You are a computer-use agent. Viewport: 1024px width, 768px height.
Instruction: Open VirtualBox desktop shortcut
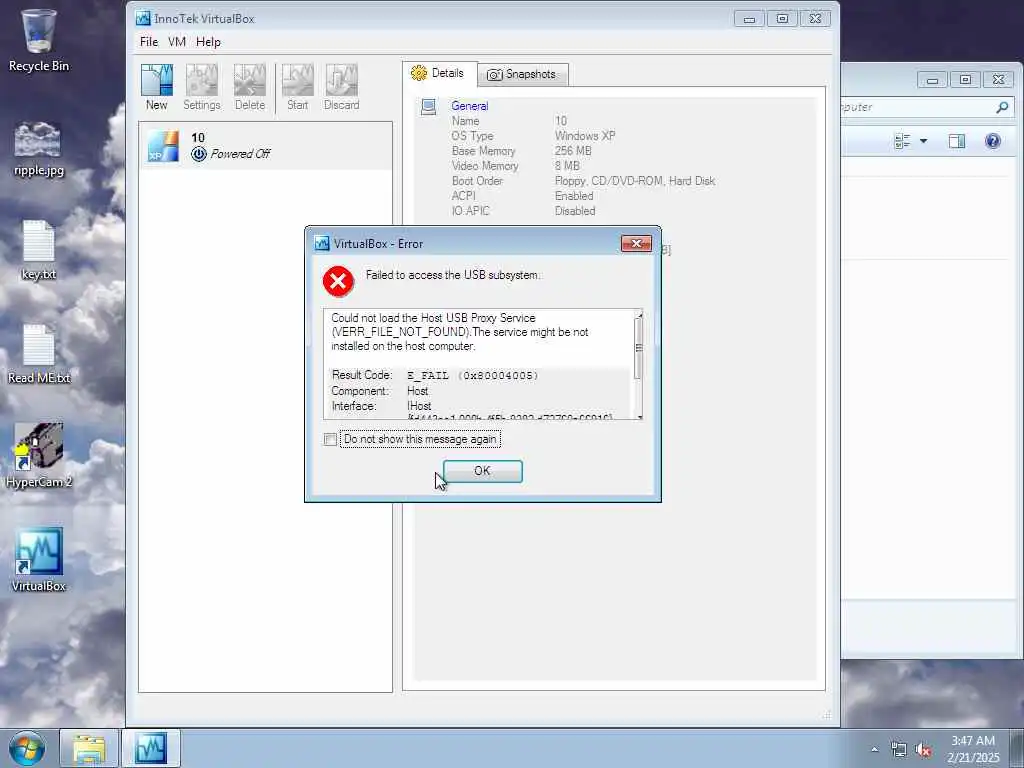pyautogui.click(x=39, y=560)
